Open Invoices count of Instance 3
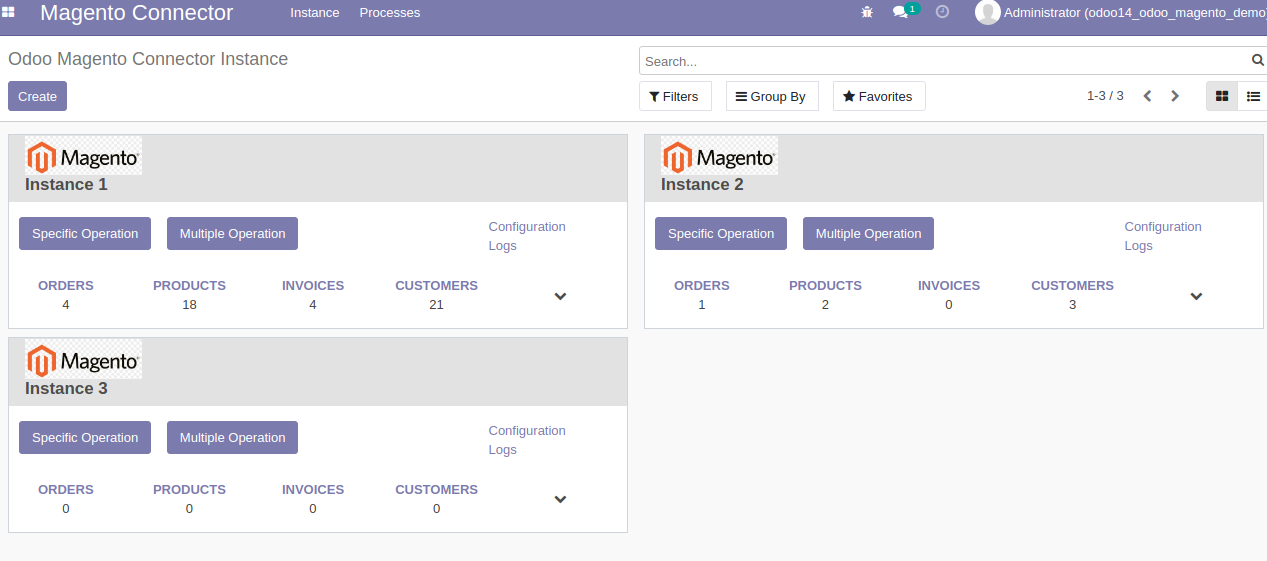The image size is (1267, 561). (313, 499)
